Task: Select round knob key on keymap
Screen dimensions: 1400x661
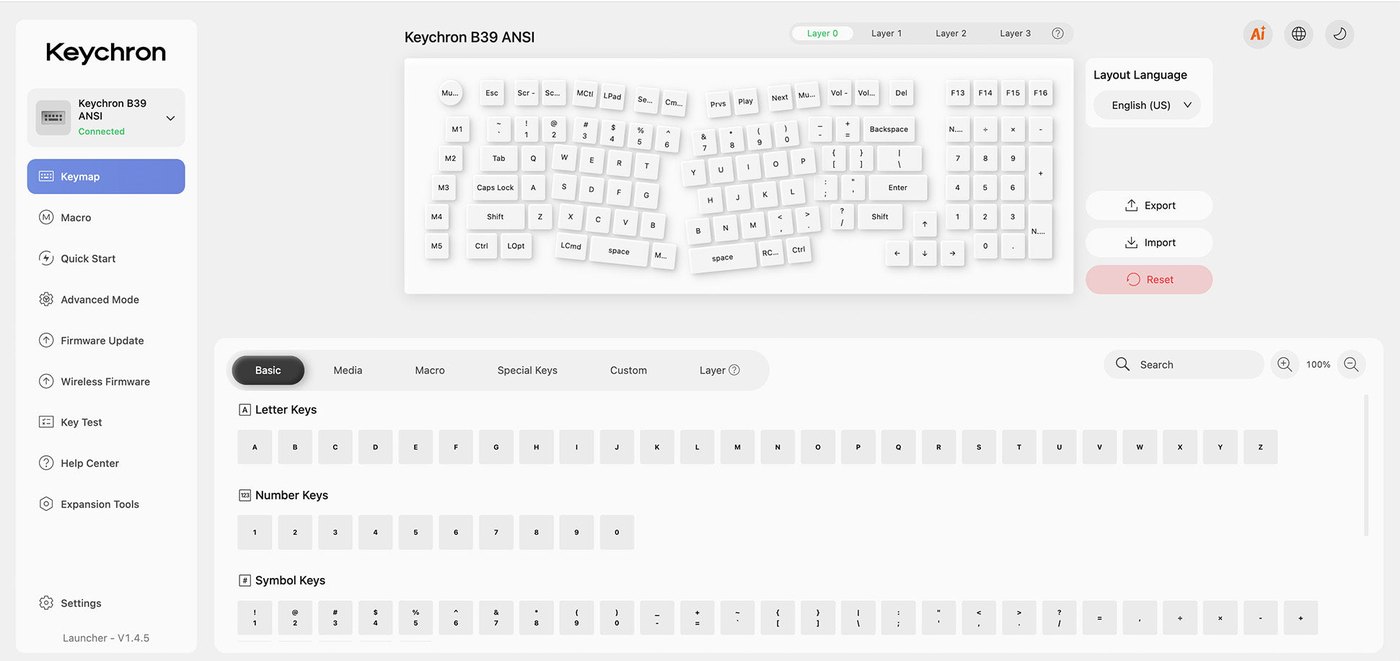Action: (450, 93)
